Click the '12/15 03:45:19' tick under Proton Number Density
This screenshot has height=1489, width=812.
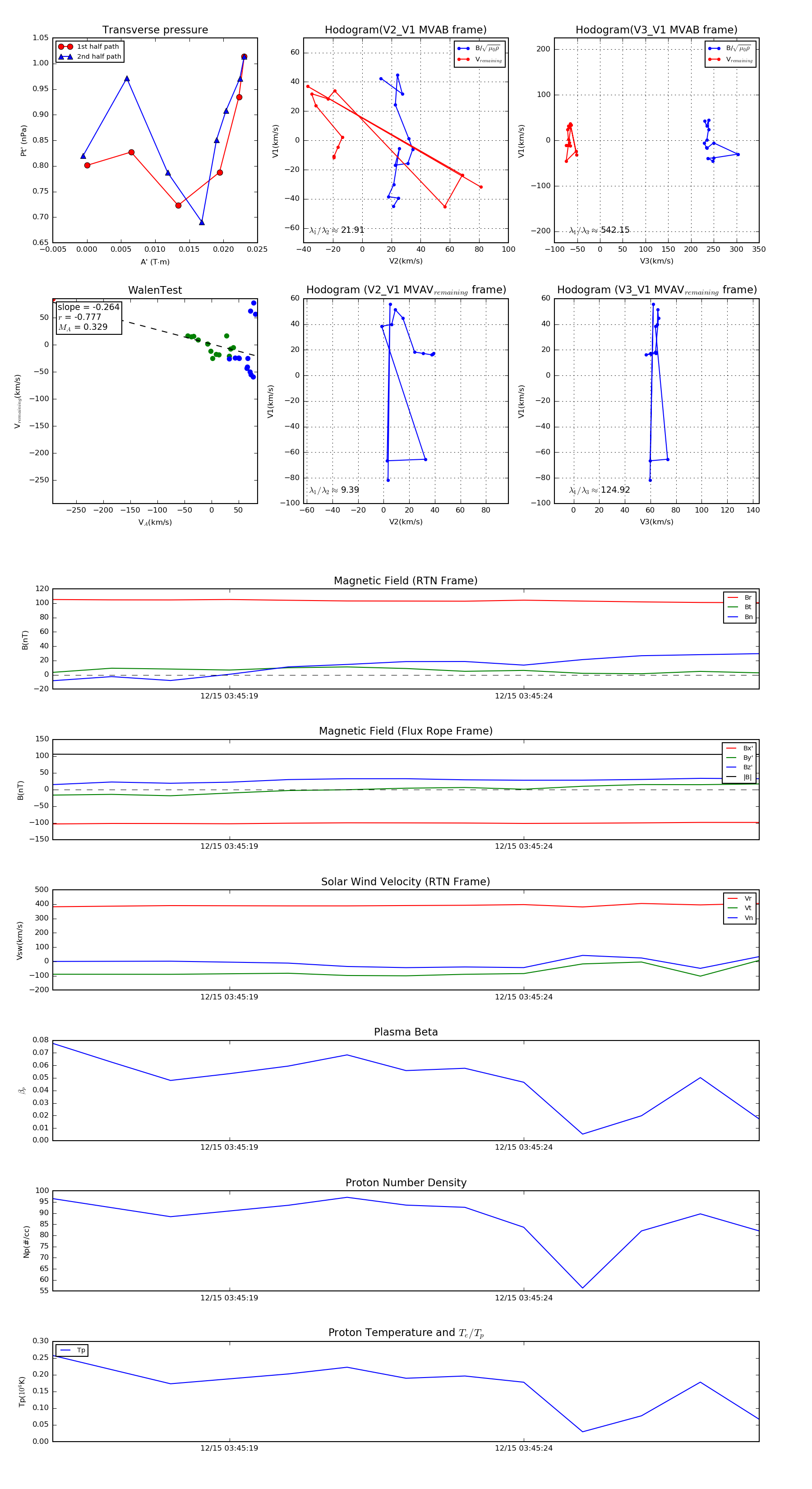230,1298
